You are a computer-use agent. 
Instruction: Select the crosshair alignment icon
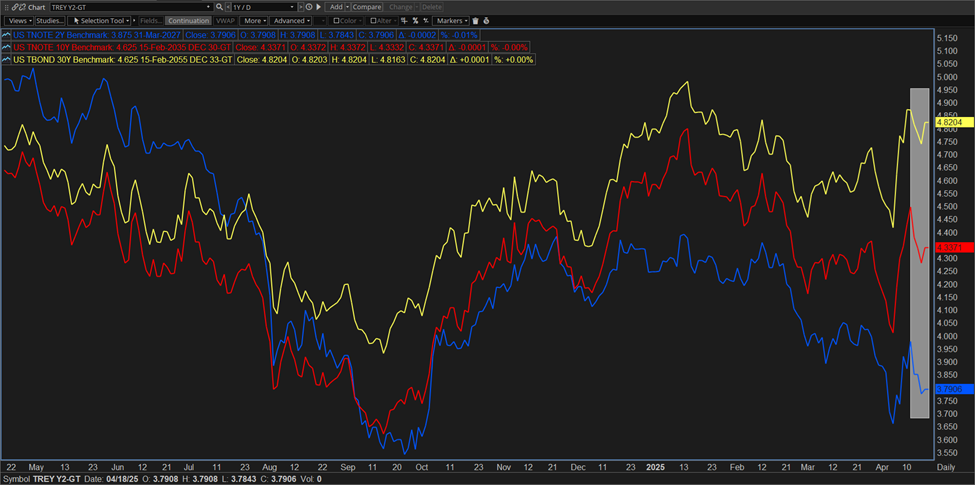(x=403, y=20)
